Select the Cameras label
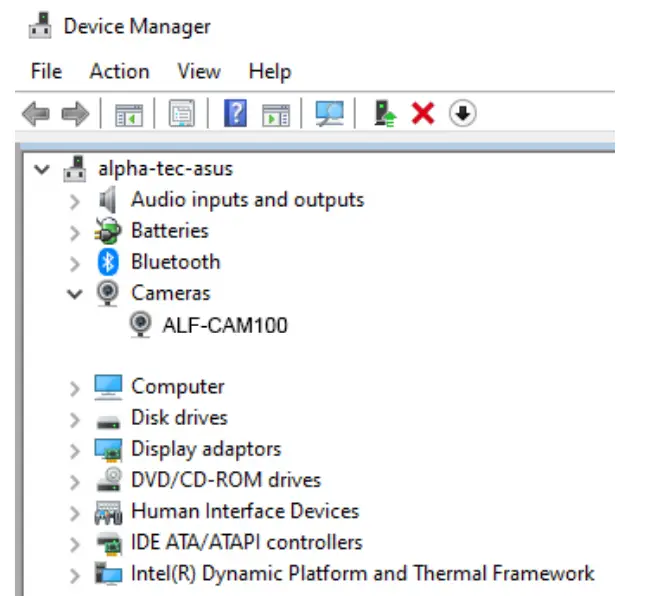Viewport: 659px width, 606px height. pos(171,293)
